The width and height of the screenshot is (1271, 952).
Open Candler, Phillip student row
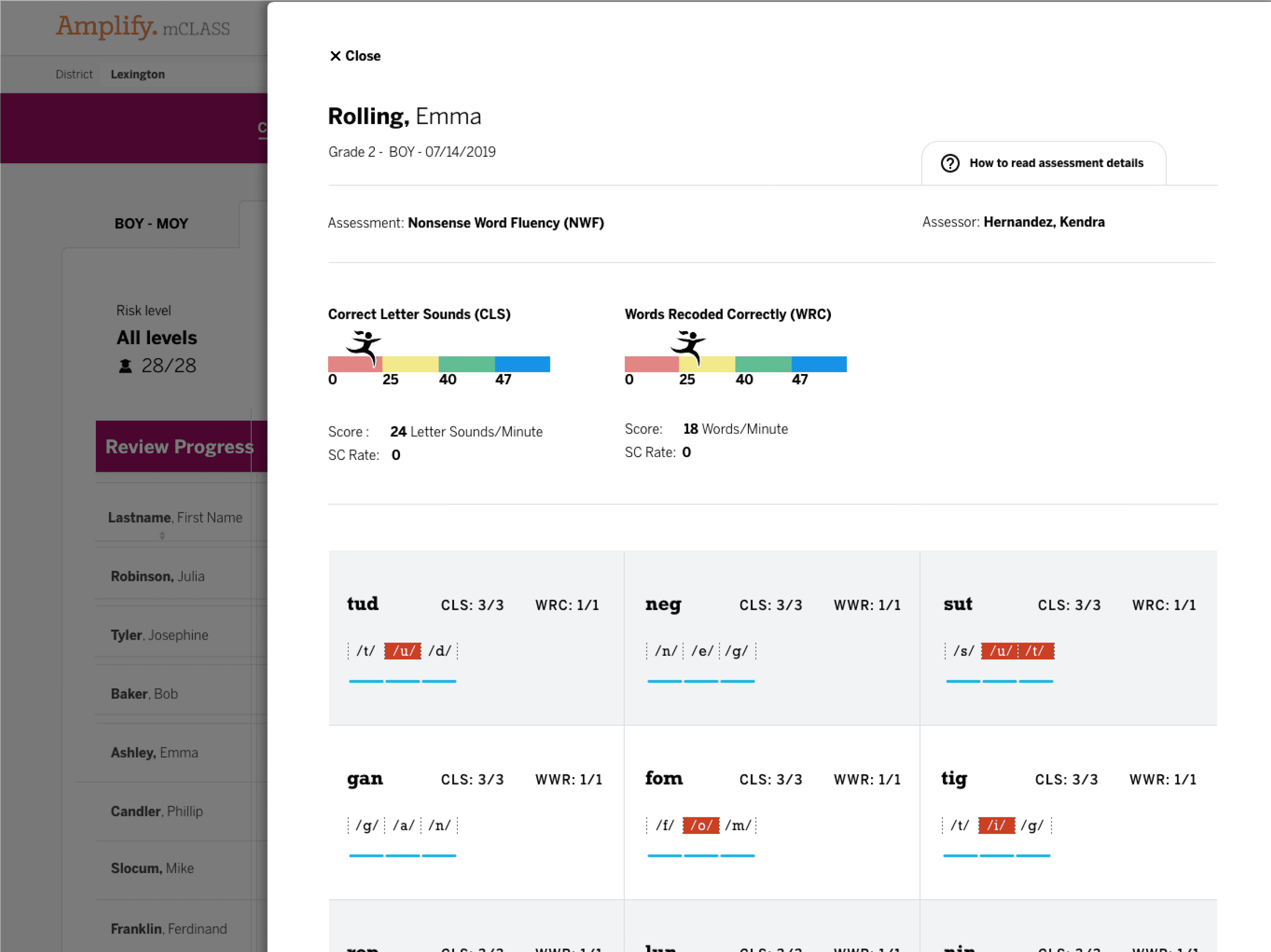[156, 811]
